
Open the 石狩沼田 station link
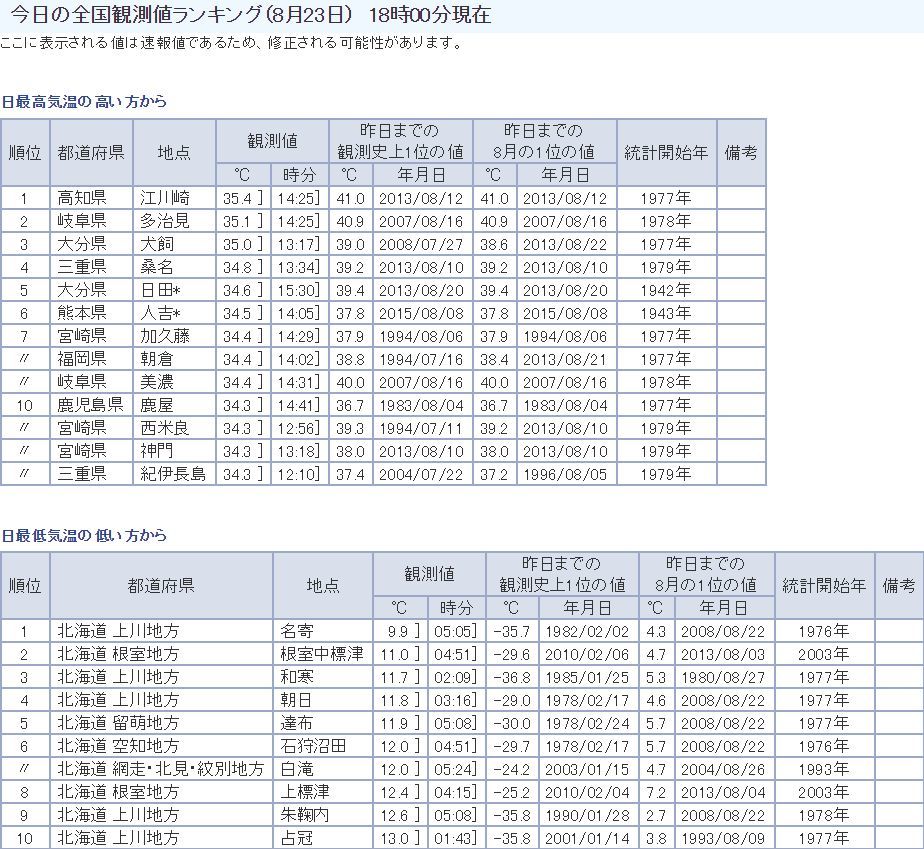[313, 746]
